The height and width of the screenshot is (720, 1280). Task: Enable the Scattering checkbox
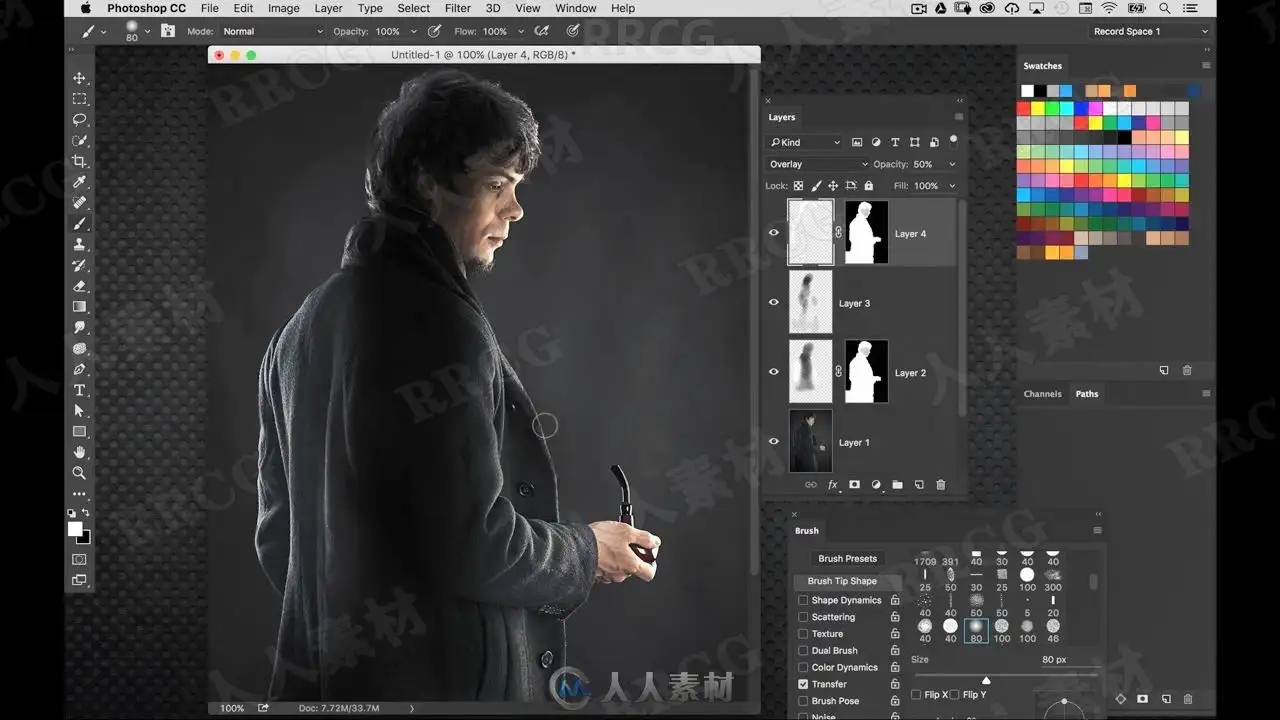[803, 618]
